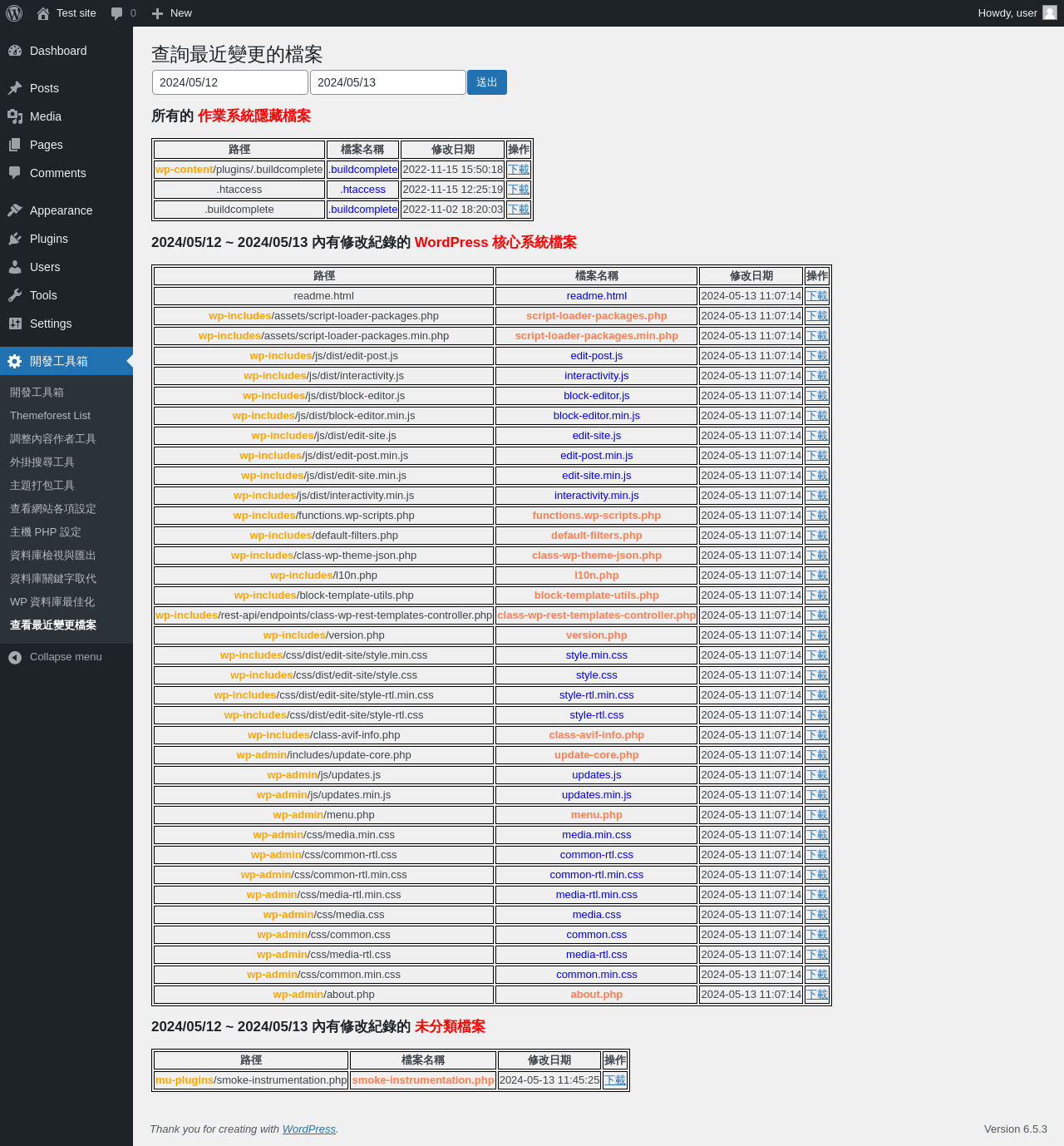
Task: Open WP 資料庫最佳化 submenu item
Action: pyautogui.click(x=66, y=602)
